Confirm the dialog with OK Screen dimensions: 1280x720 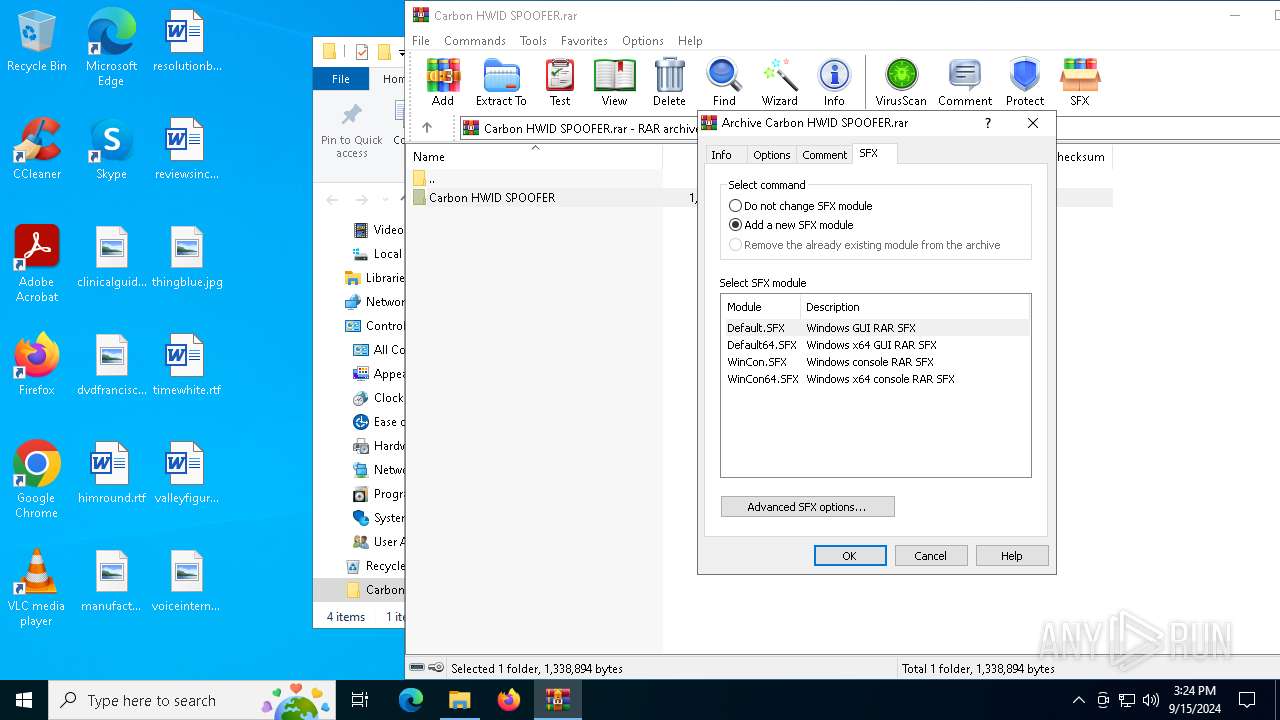click(x=850, y=556)
